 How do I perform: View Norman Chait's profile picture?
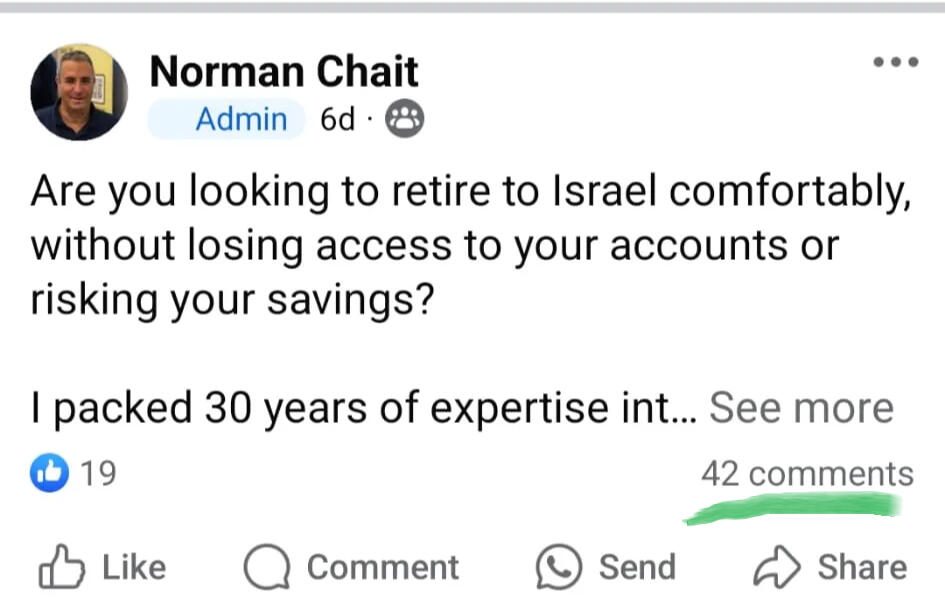coord(79,92)
